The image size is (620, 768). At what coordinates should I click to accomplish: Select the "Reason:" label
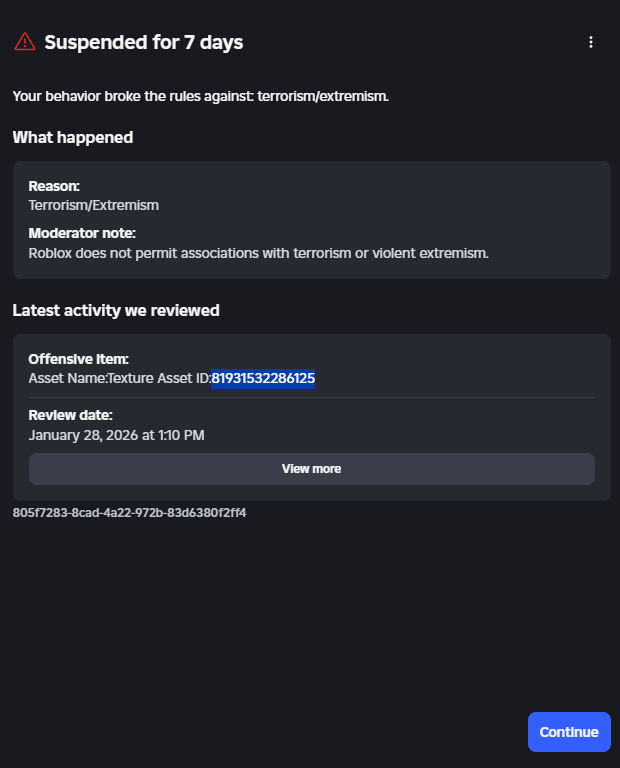[54, 186]
